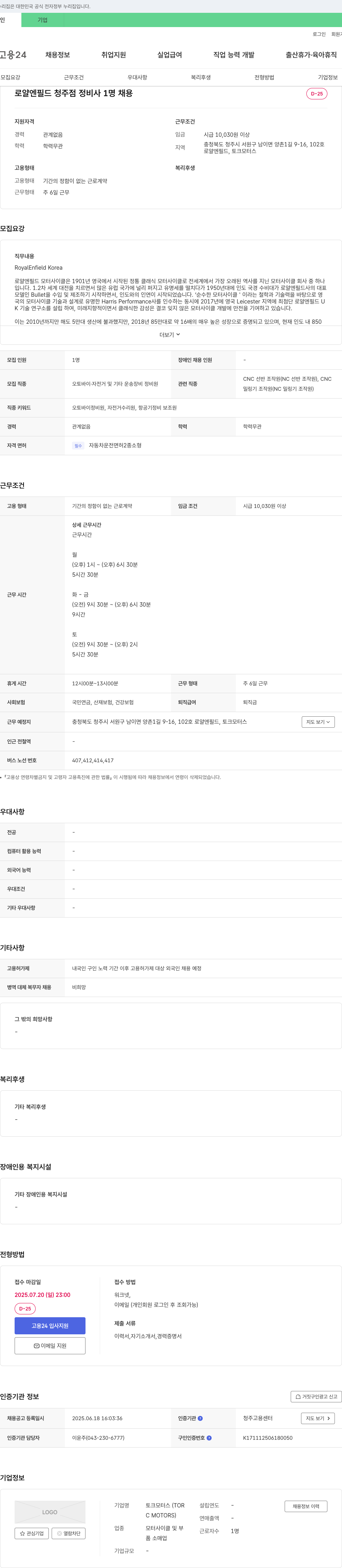Click the 열람차단 button

pos(68,1533)
